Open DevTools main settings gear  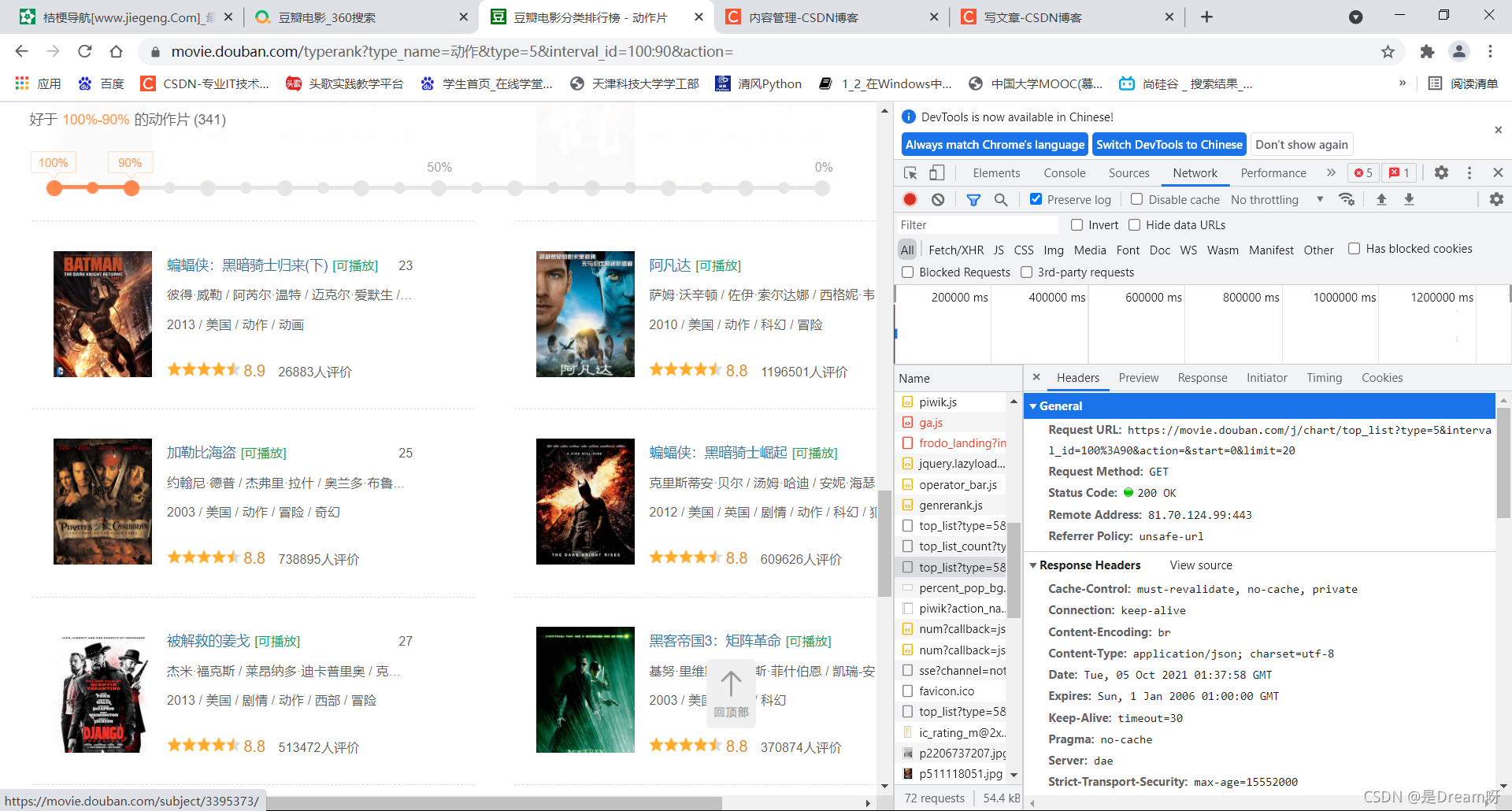click(x=1441, y=172)
